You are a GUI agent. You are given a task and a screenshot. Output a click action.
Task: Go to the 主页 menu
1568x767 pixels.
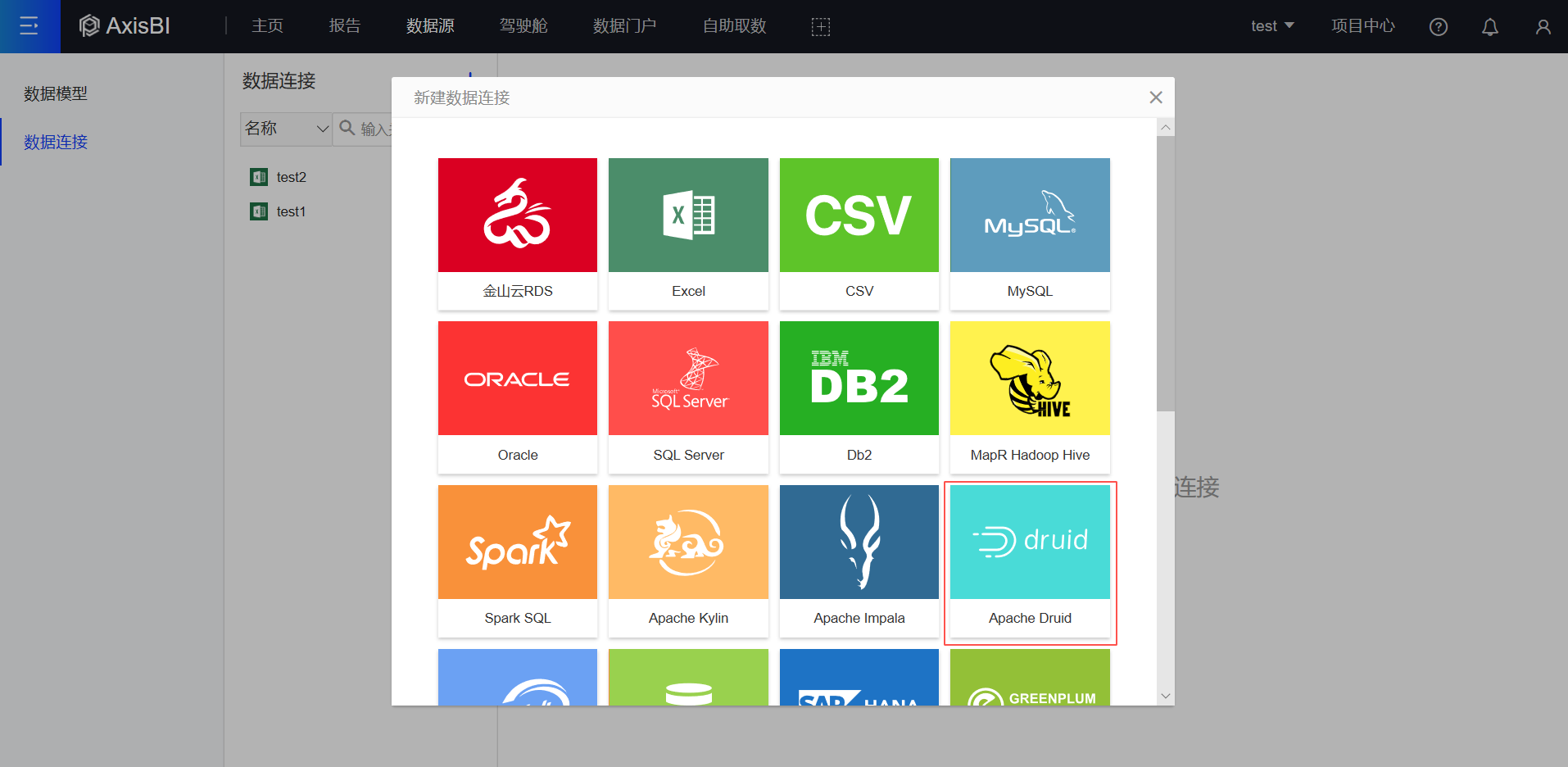pos(267,26)
